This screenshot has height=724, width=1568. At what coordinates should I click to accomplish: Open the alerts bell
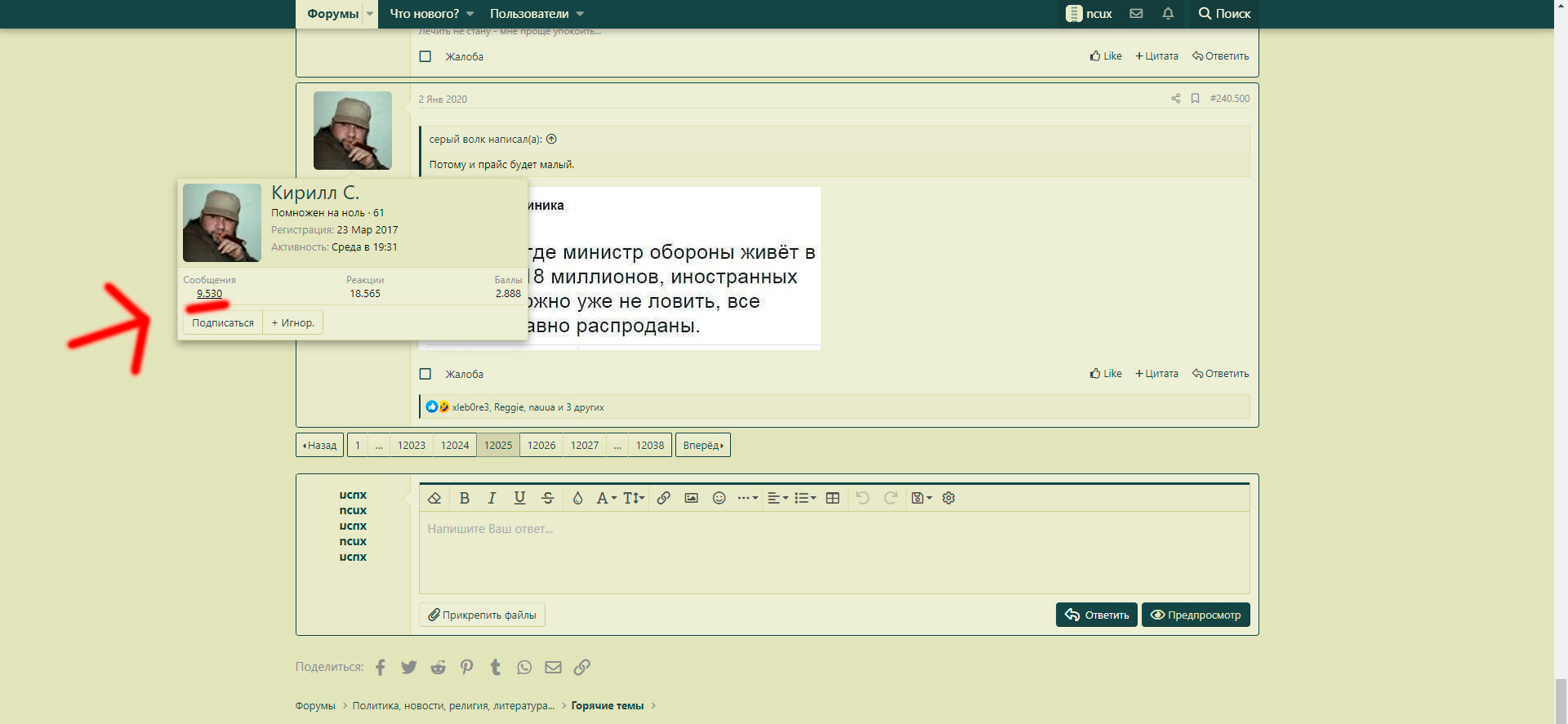point(1168,14)
